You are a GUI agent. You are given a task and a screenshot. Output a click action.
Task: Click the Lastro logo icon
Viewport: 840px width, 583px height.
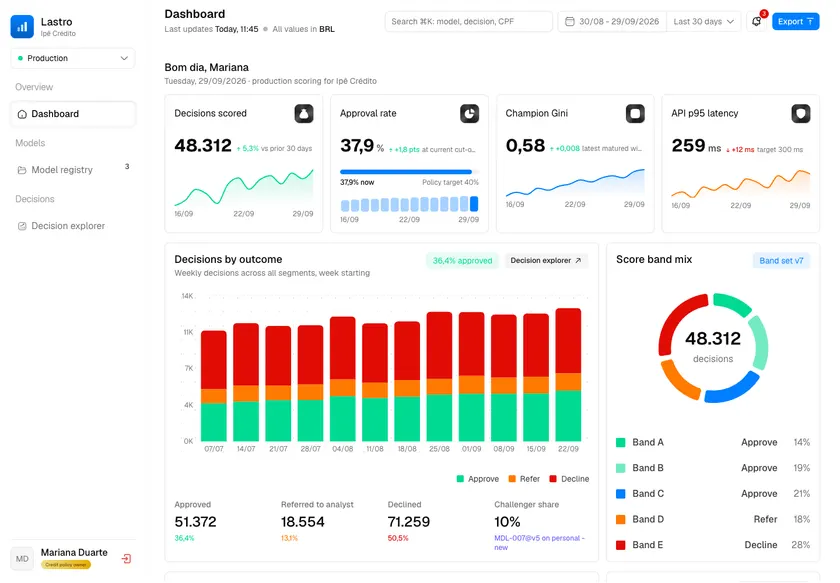(x=22, y=26)
